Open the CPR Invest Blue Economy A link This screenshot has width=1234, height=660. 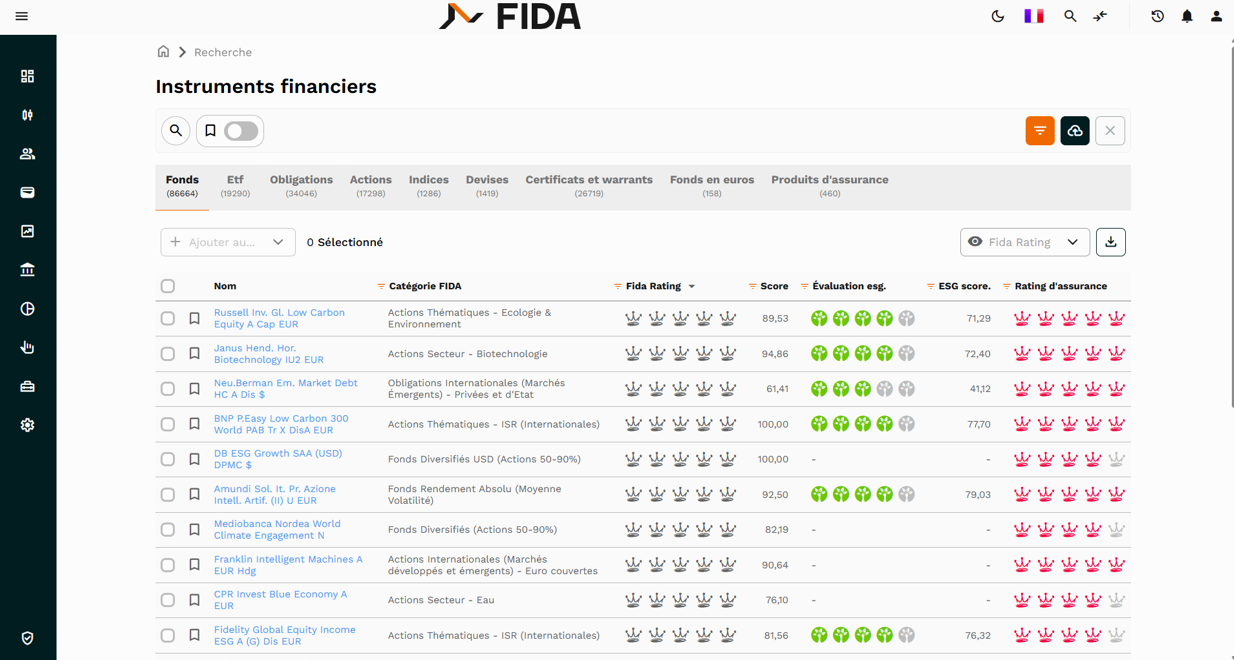click(280, 600)
